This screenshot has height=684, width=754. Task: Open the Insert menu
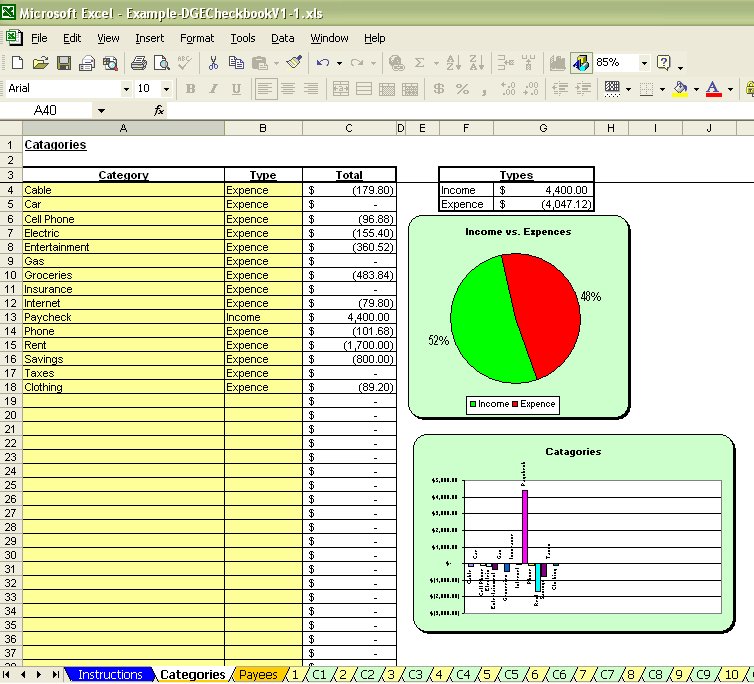150,38
